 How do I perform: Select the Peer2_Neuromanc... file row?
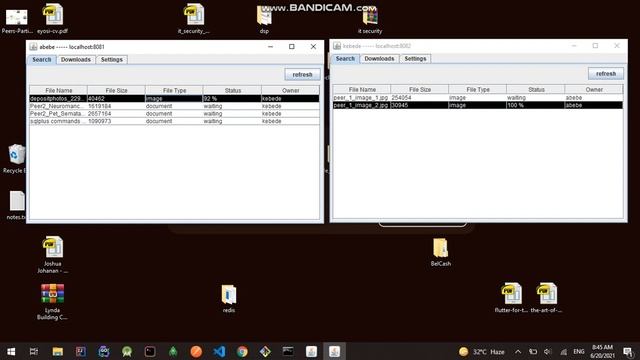(x=174, y=106)
